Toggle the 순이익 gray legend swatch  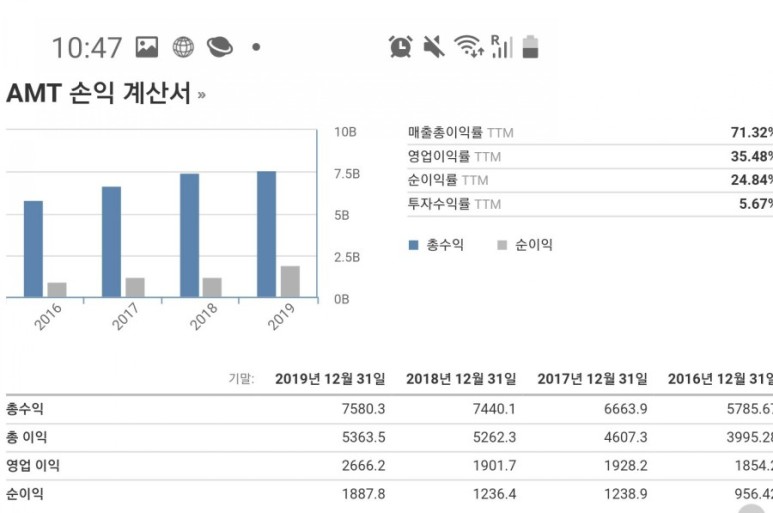pos(502,245)
